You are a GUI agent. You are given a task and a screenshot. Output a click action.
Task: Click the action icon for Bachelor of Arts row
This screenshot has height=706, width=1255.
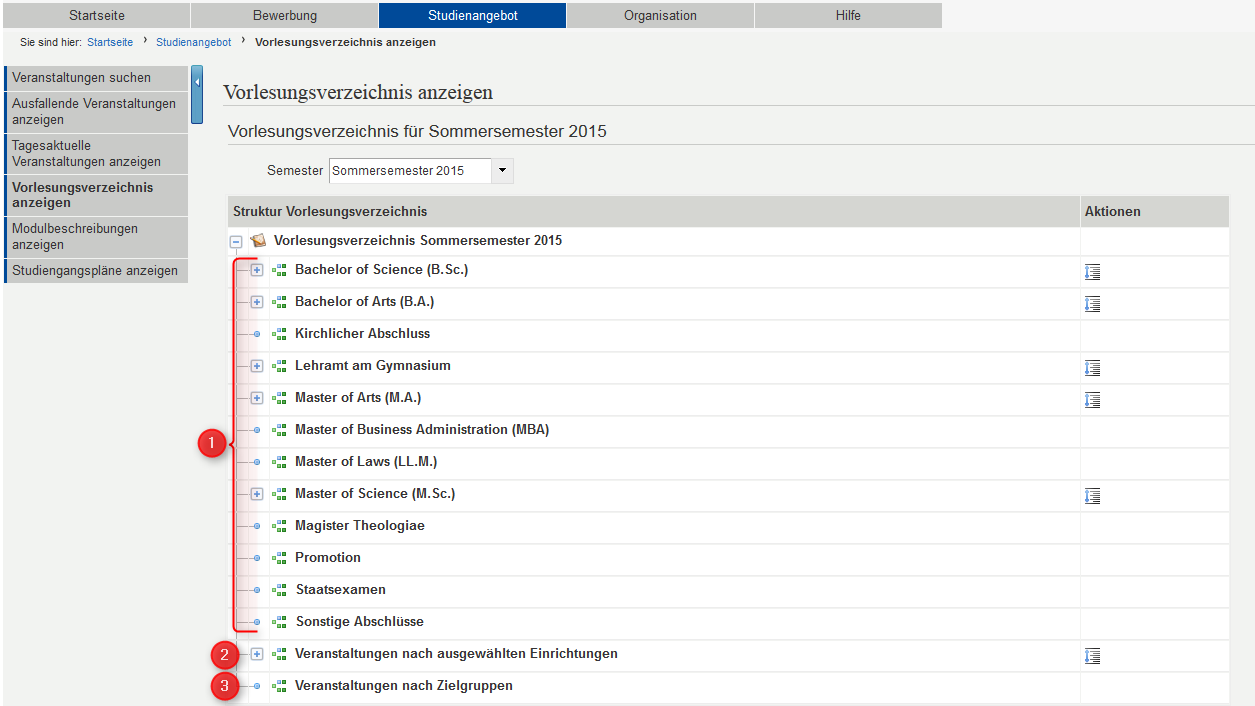tap(1092, 304)
